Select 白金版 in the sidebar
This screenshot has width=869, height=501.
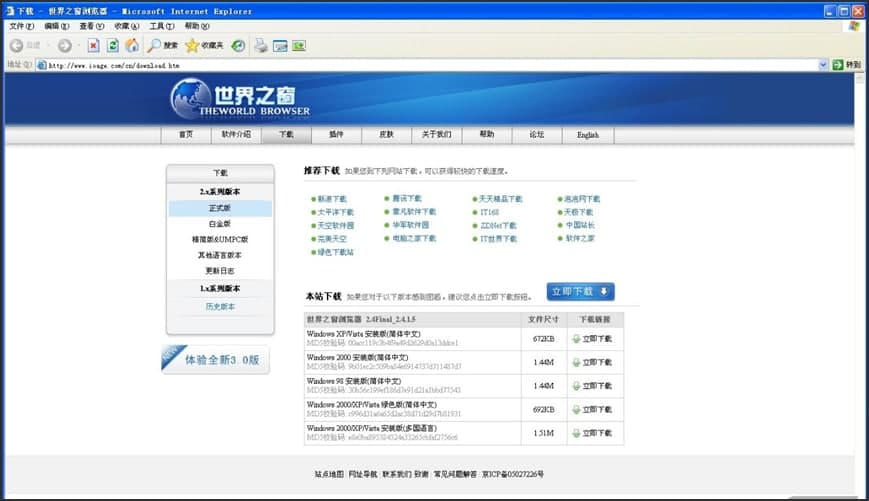219,224
